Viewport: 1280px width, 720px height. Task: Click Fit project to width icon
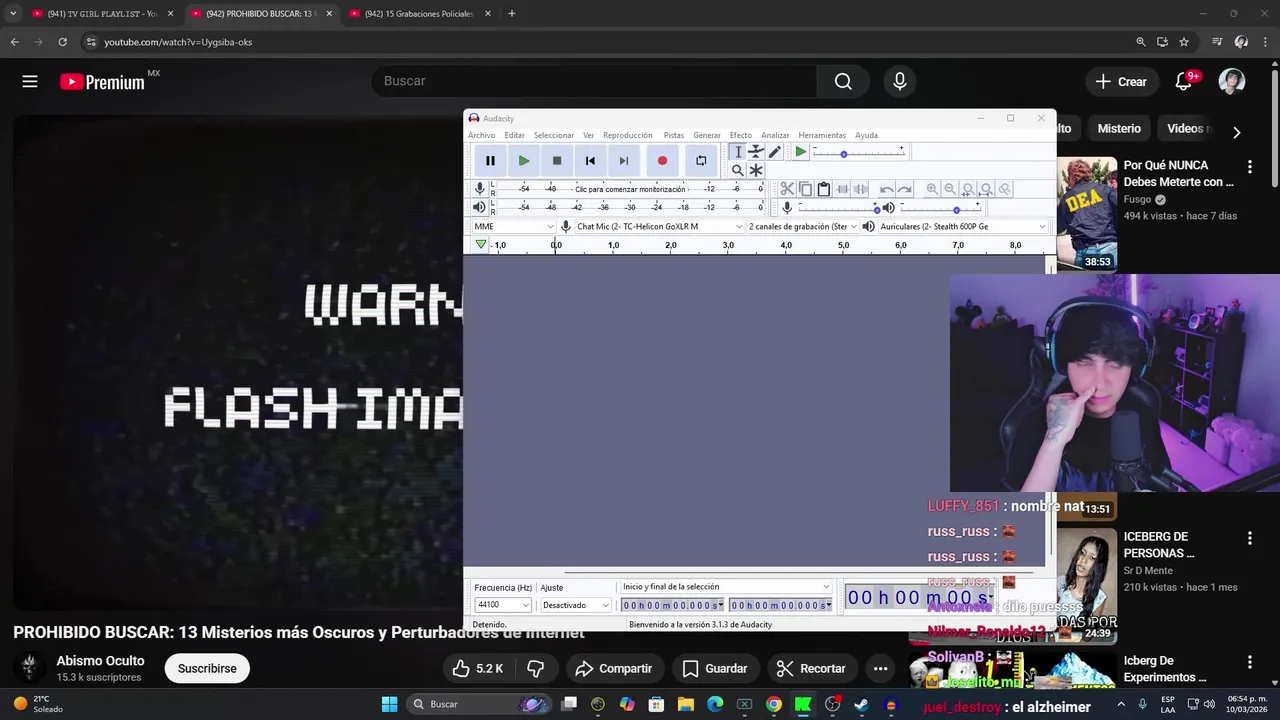986,189
